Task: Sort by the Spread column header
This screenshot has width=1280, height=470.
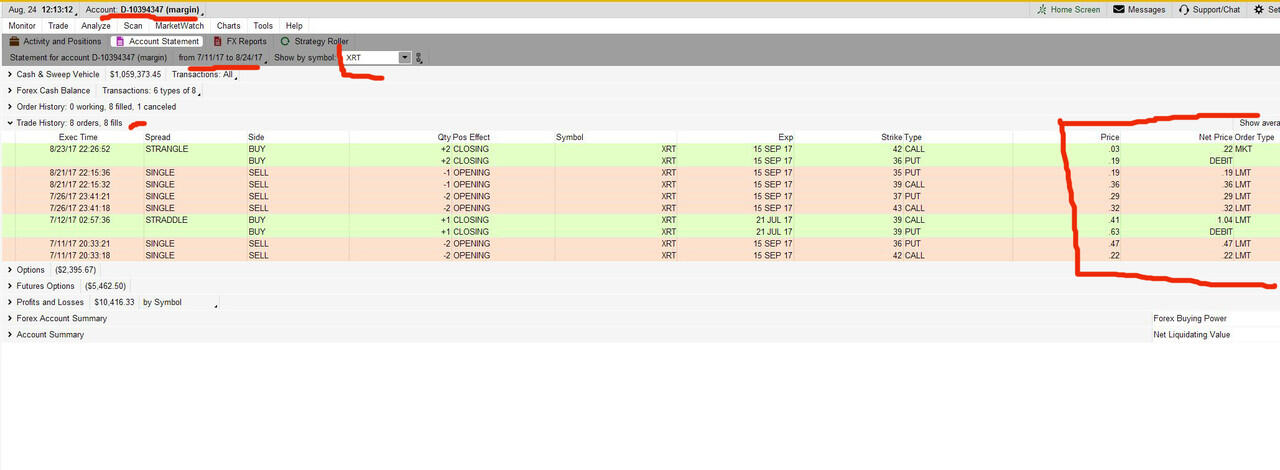Action: 158,137
